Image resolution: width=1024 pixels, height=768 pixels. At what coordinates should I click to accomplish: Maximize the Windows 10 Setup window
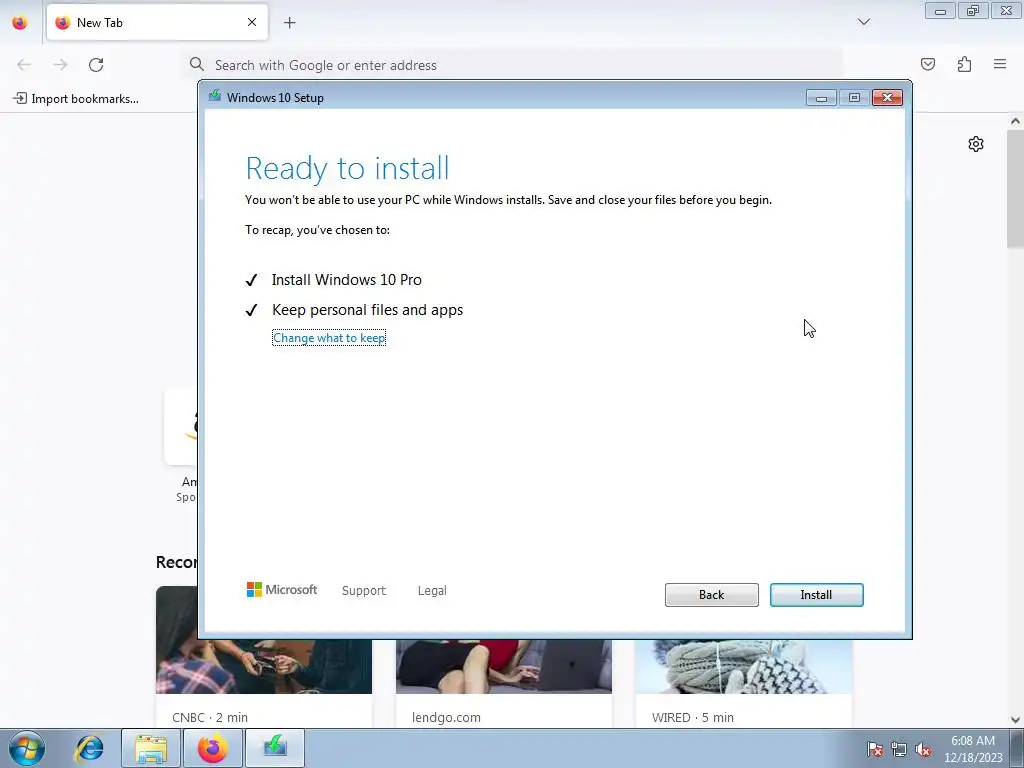point(854,98)
